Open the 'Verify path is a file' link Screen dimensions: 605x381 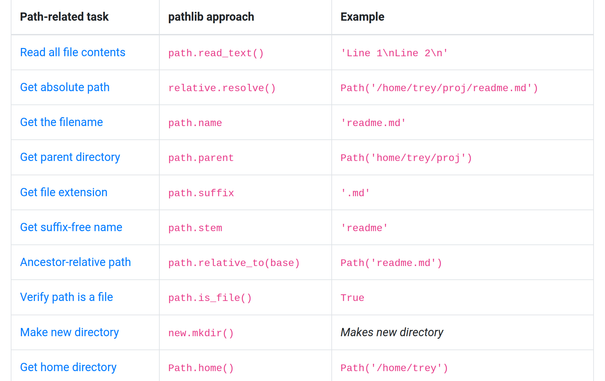(66, 297)
